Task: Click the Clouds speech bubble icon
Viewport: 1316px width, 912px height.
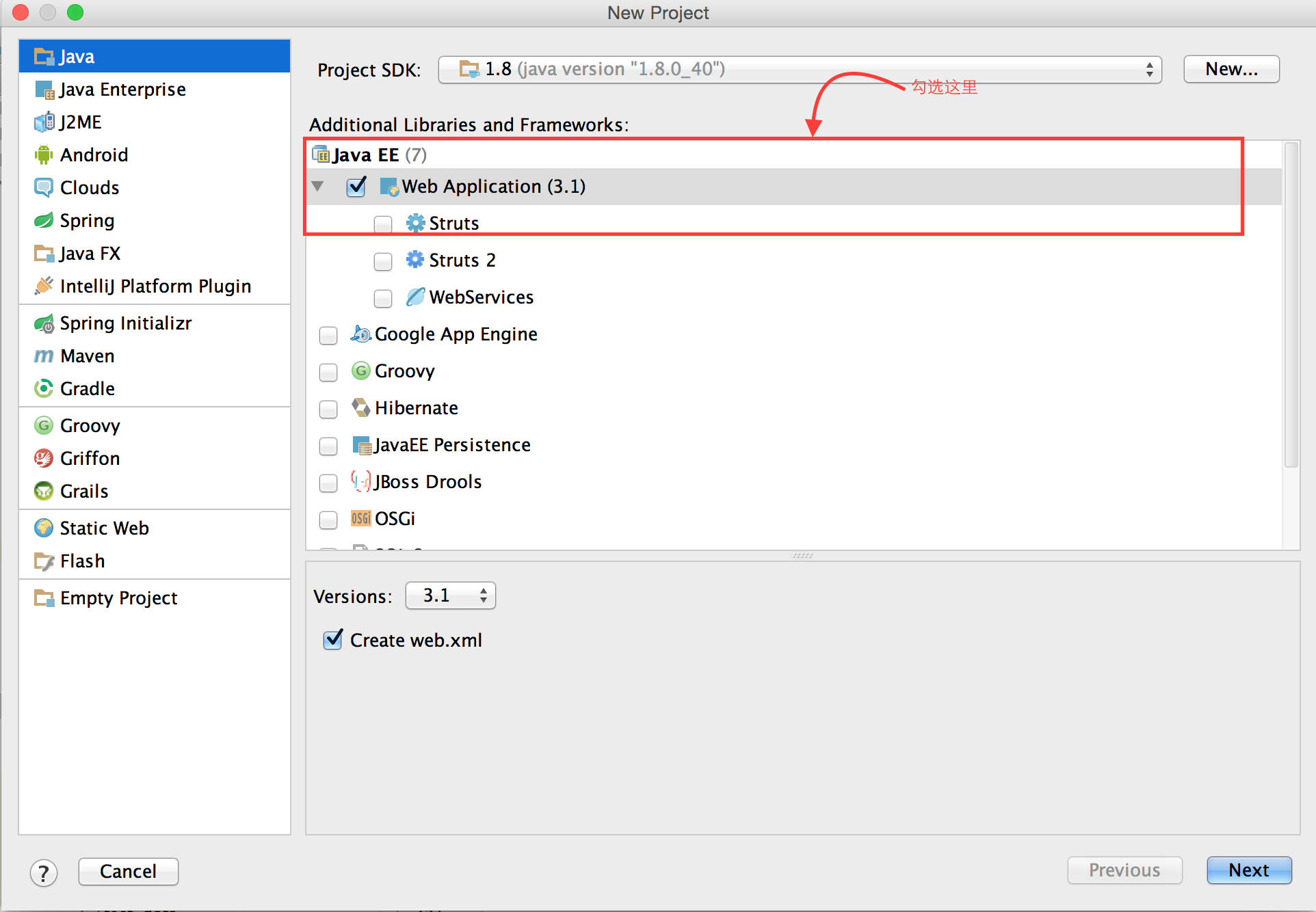Action: coord(44,188)
